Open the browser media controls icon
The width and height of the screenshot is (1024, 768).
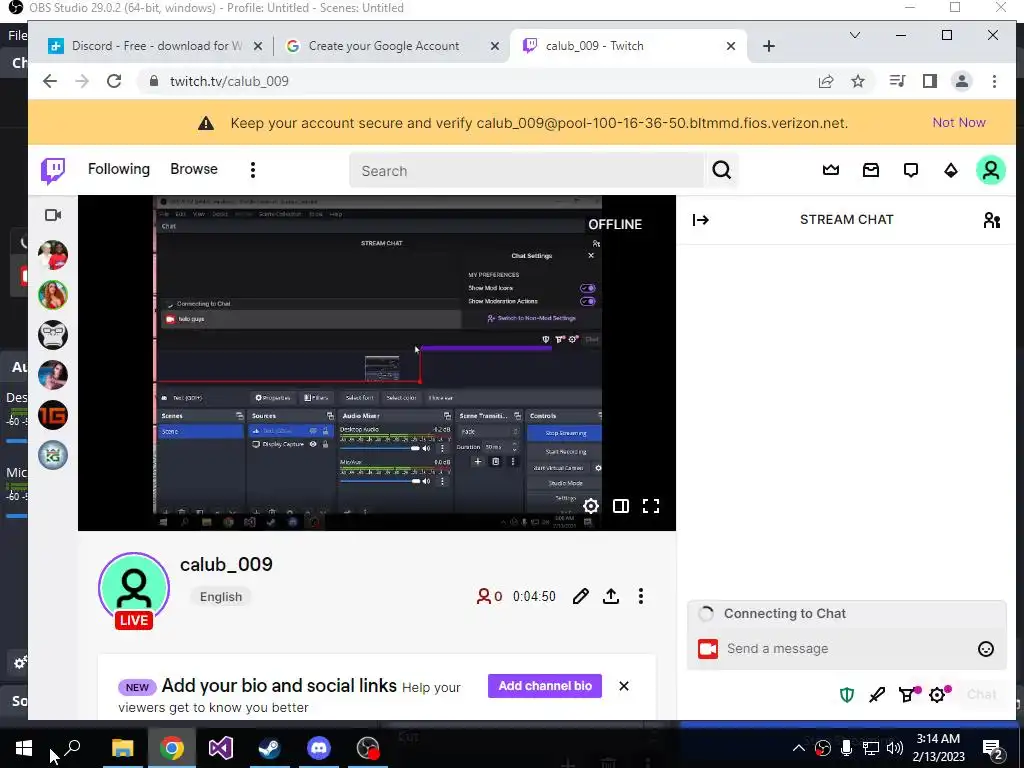pos(897,81)
